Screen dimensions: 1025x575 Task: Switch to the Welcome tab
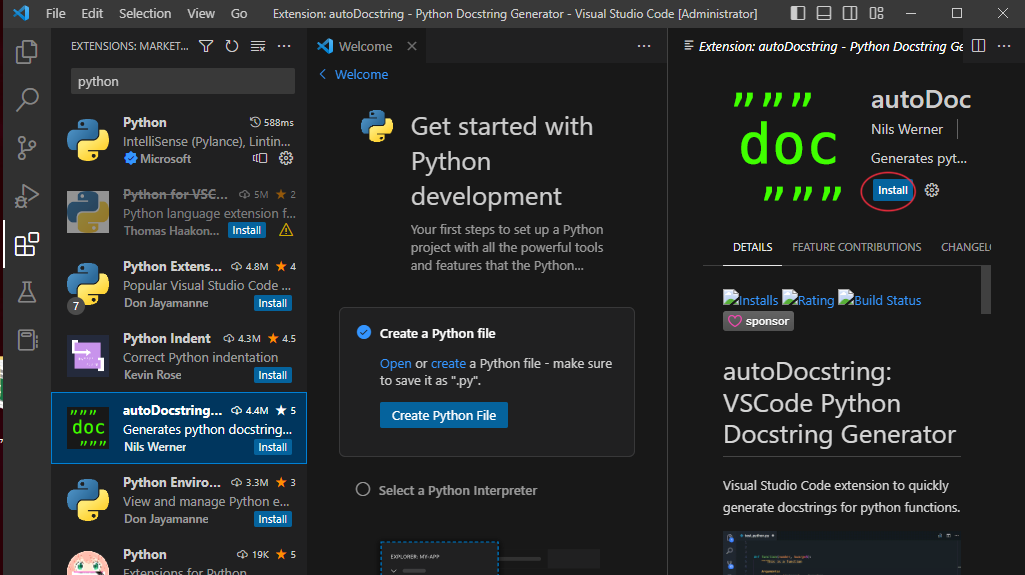[365, 46]
